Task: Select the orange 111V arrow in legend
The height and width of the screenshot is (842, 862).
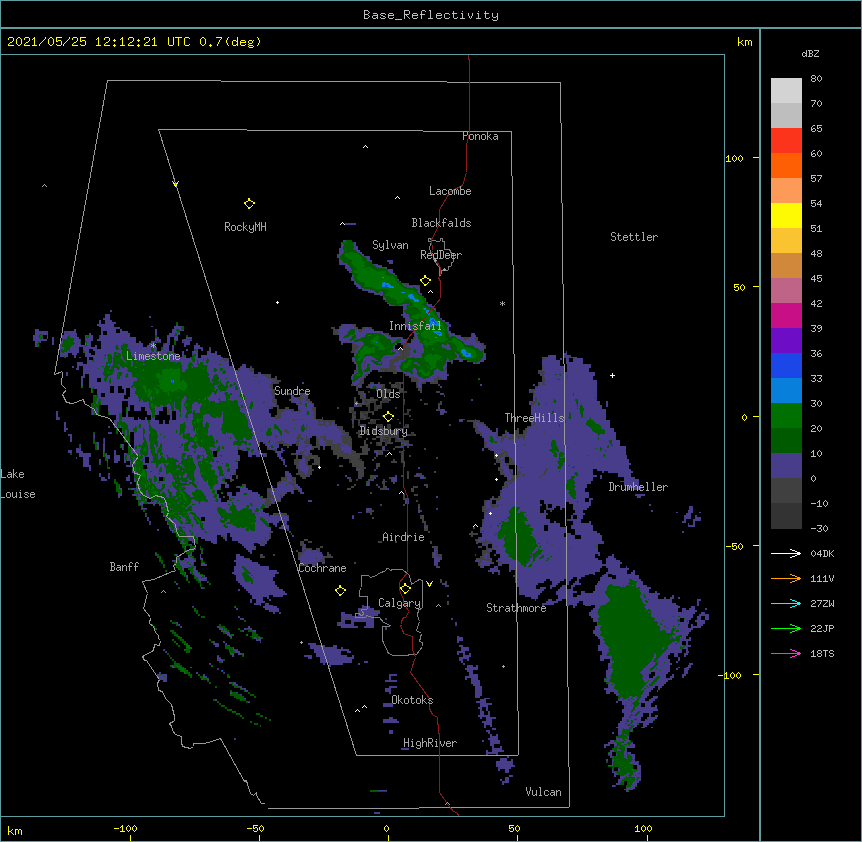Action: [x=786, y=578]
